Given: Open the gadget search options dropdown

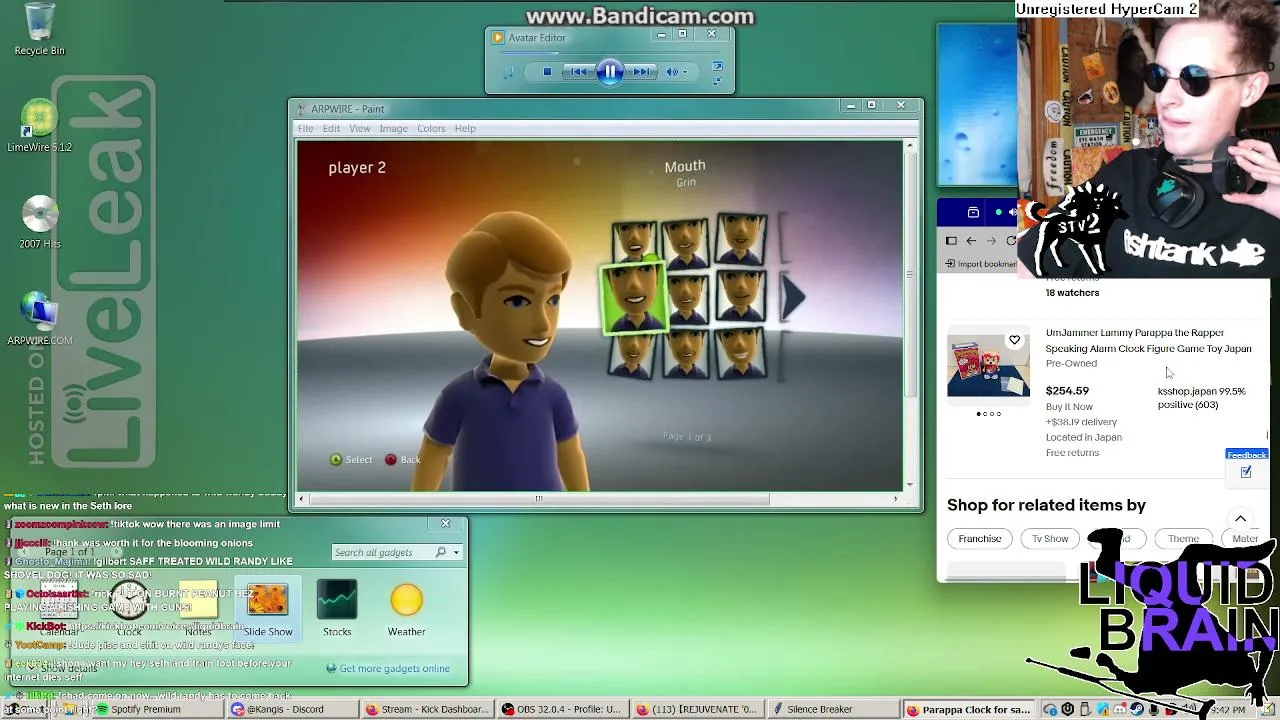Looking at the screenshot, I should pos(455,552).
